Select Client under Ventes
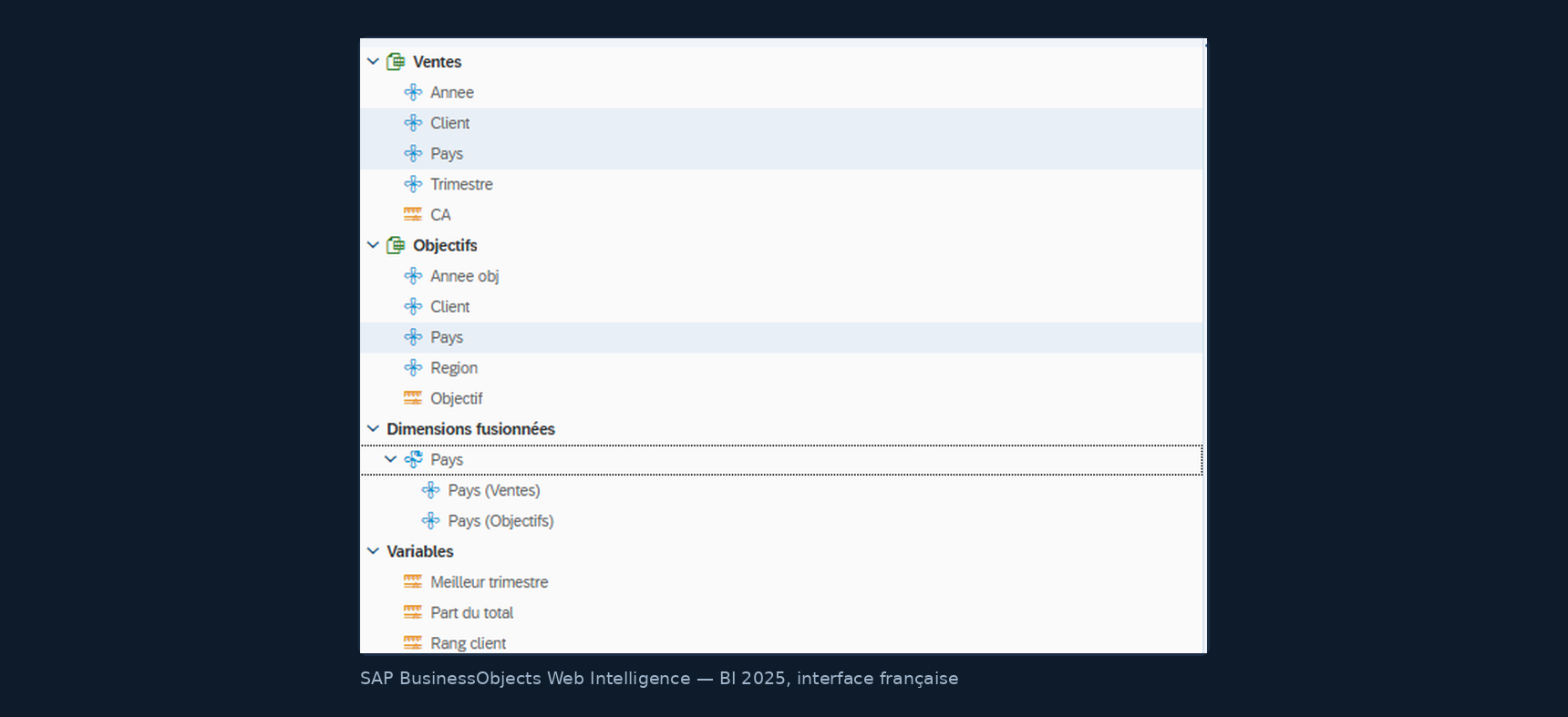 coord(450,123)
